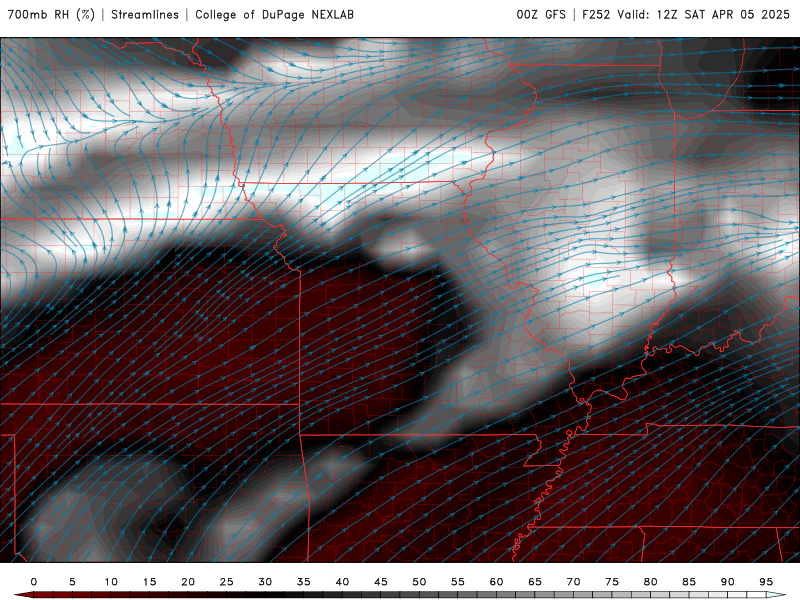
Task: Click the '25' label on the RH legend
Action: 227,582
